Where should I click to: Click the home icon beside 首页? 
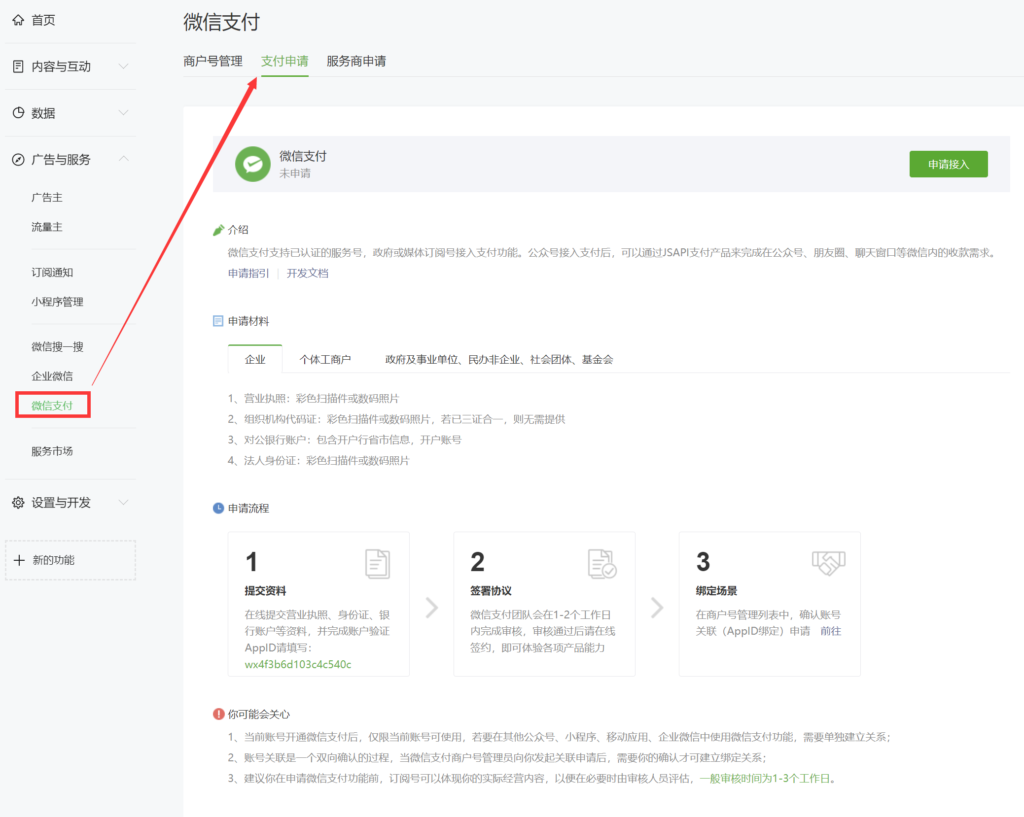pos(18,20)
